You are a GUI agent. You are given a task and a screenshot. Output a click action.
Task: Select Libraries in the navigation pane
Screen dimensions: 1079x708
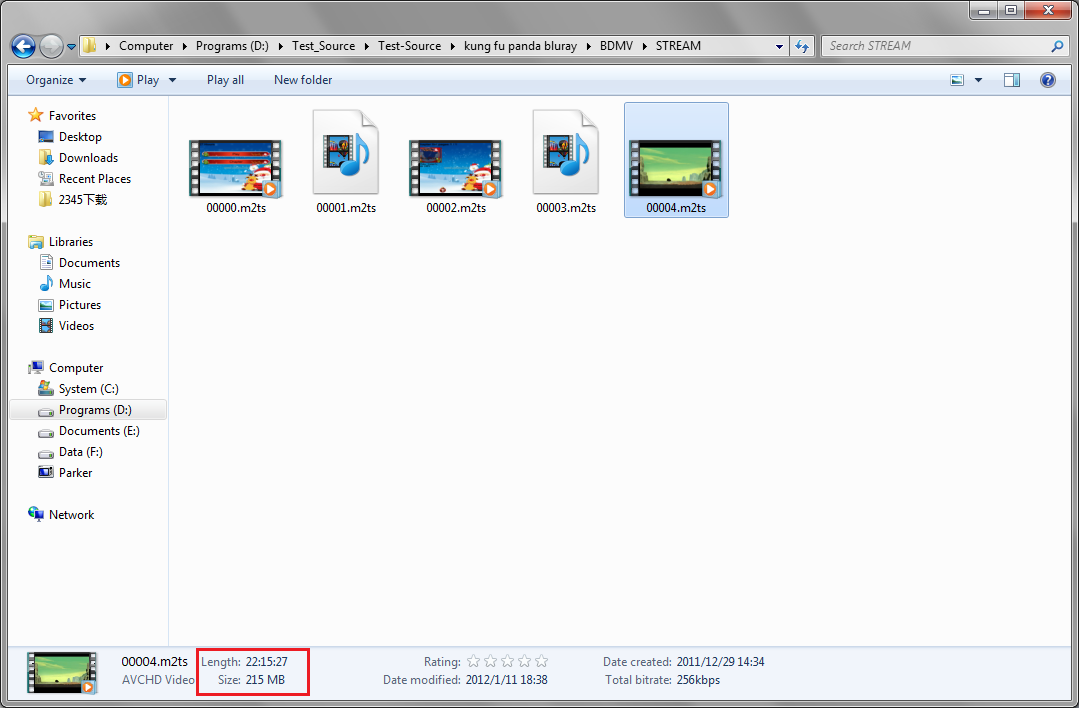[71, 242]
